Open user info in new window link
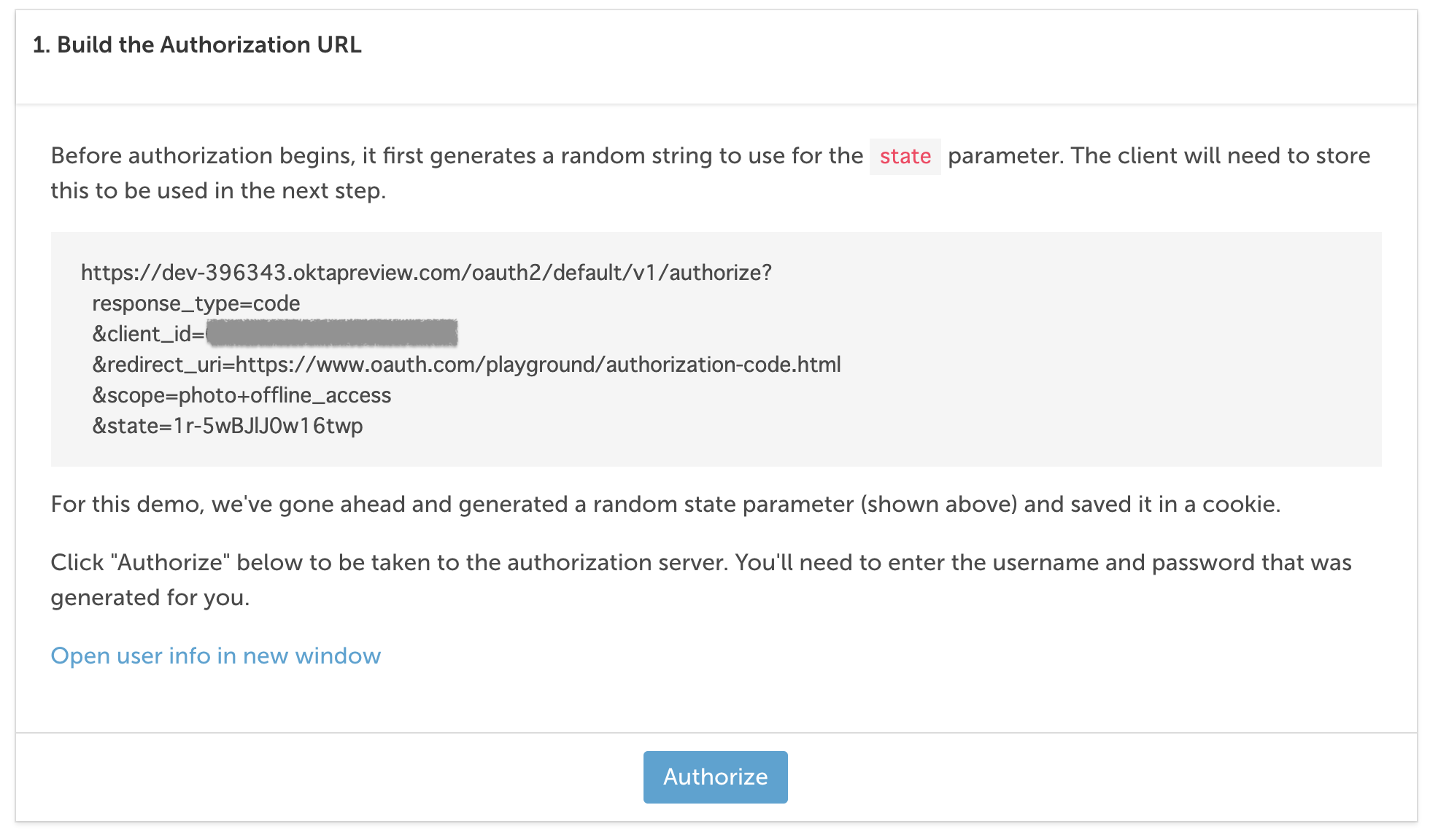This screenshot has height=840, width=1430. click(x=216, y=656)
